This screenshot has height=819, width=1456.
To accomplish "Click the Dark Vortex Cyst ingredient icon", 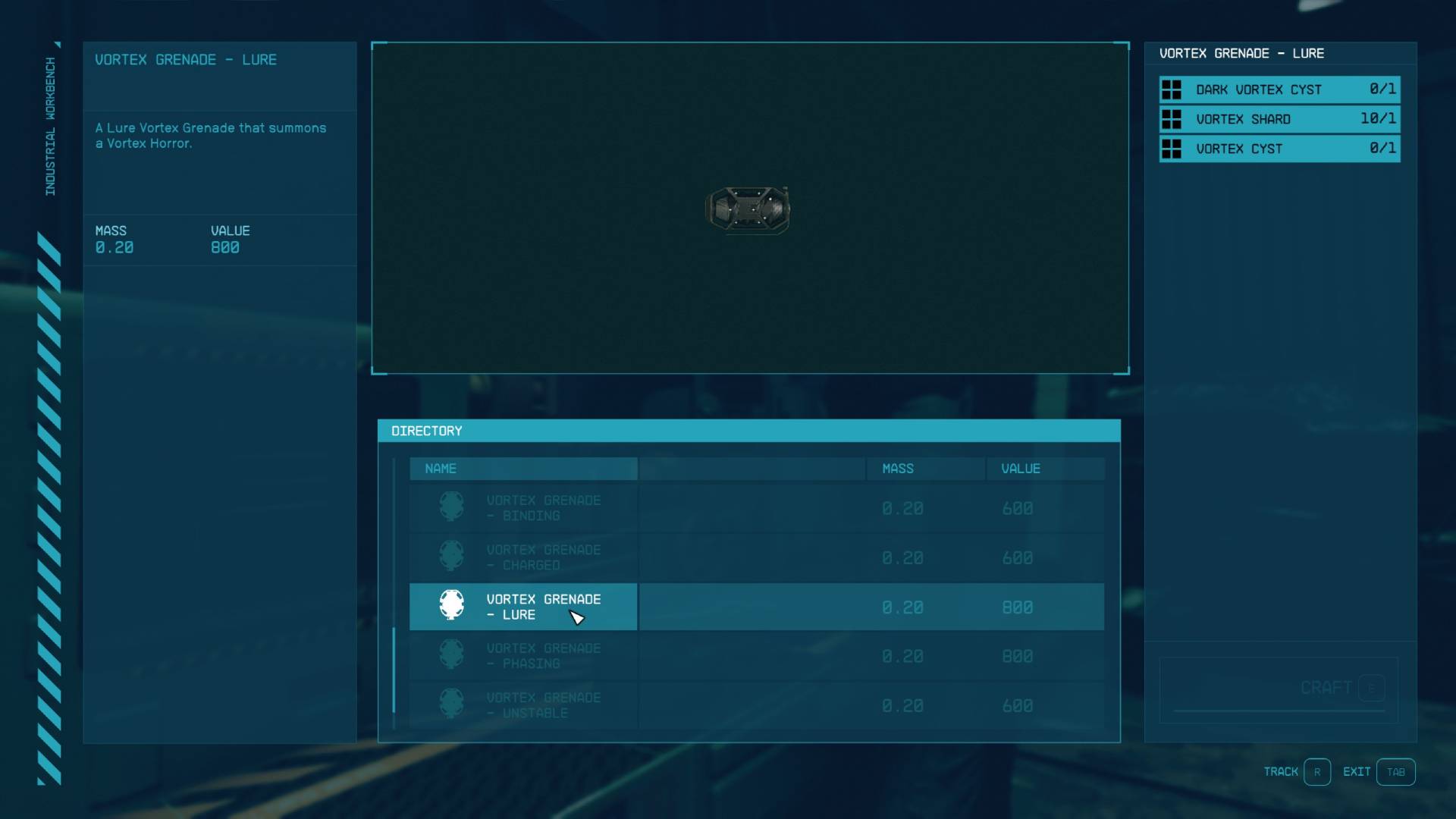I will tap(1174, 89).
